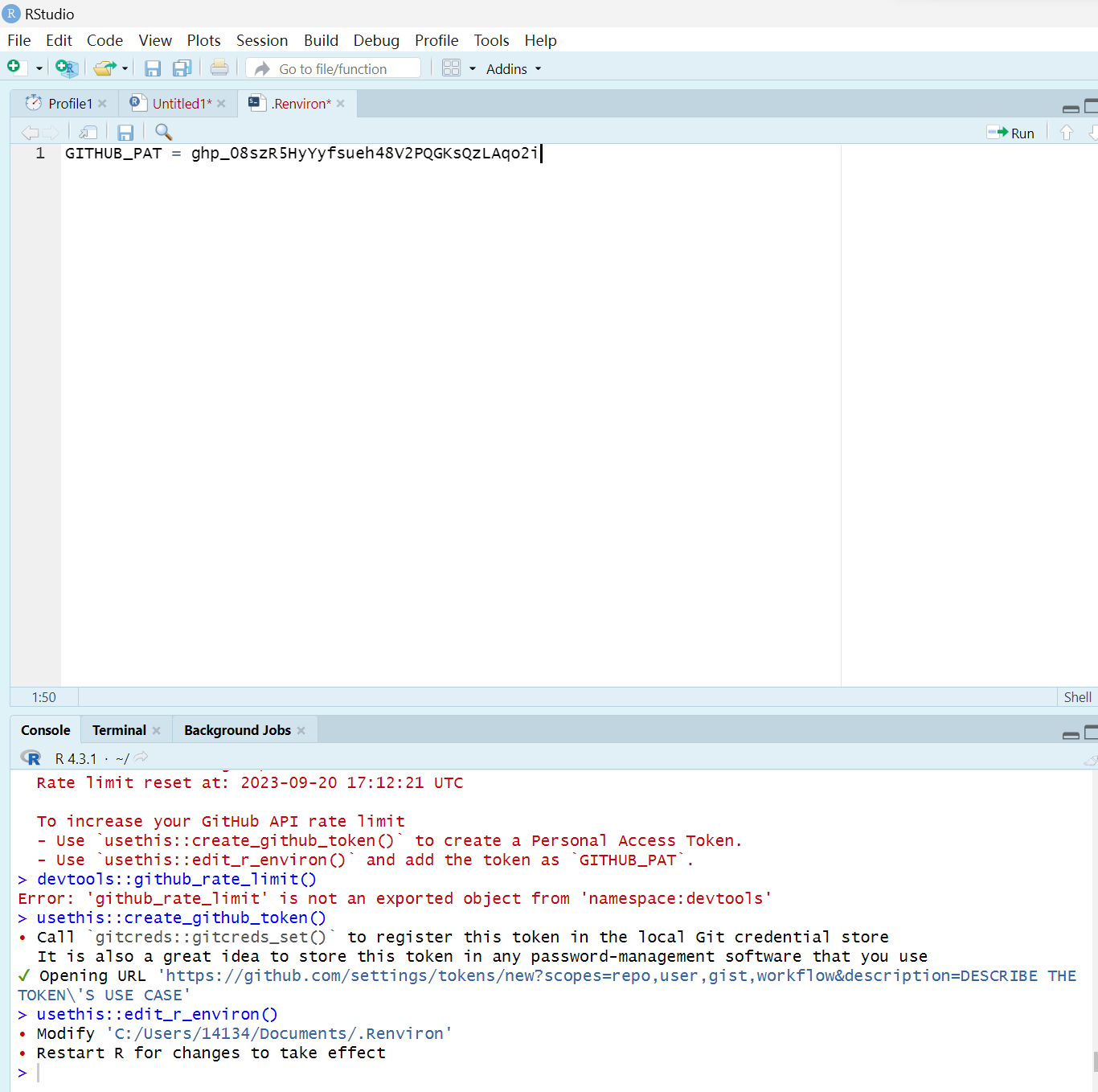Click the Run button in the editor
The image size is (1098, 1092).
1010,133
